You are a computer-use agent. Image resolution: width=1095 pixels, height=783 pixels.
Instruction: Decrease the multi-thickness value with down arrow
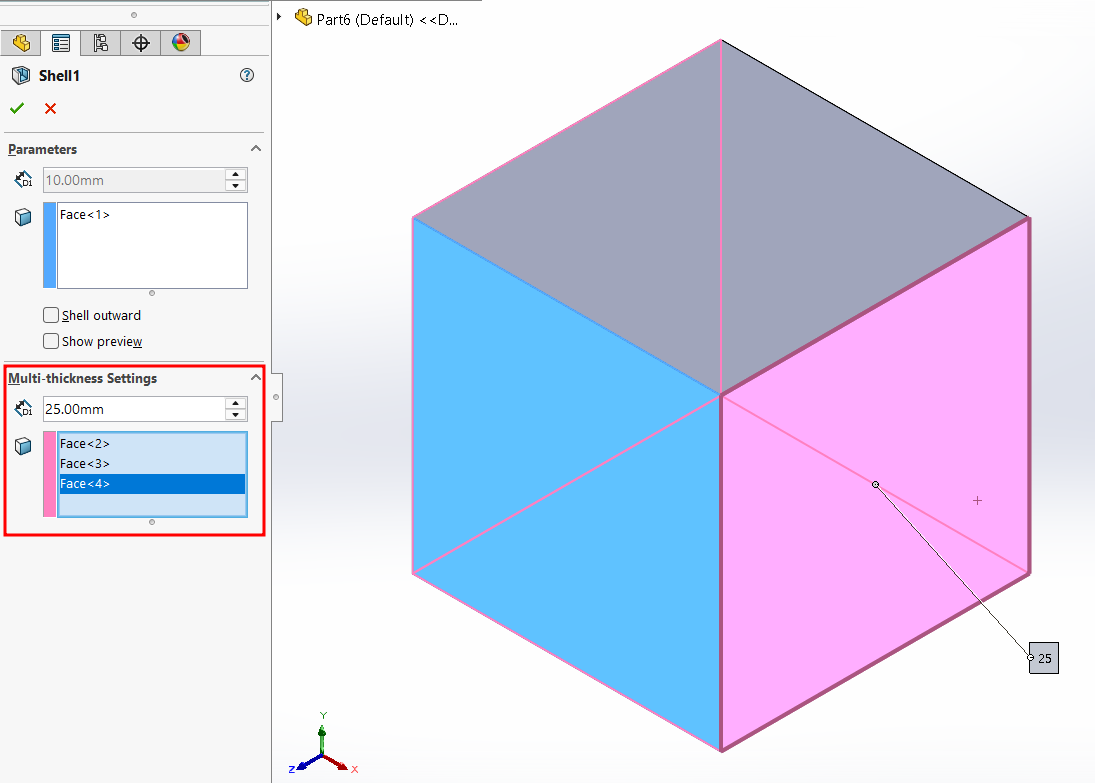(236, 414)
